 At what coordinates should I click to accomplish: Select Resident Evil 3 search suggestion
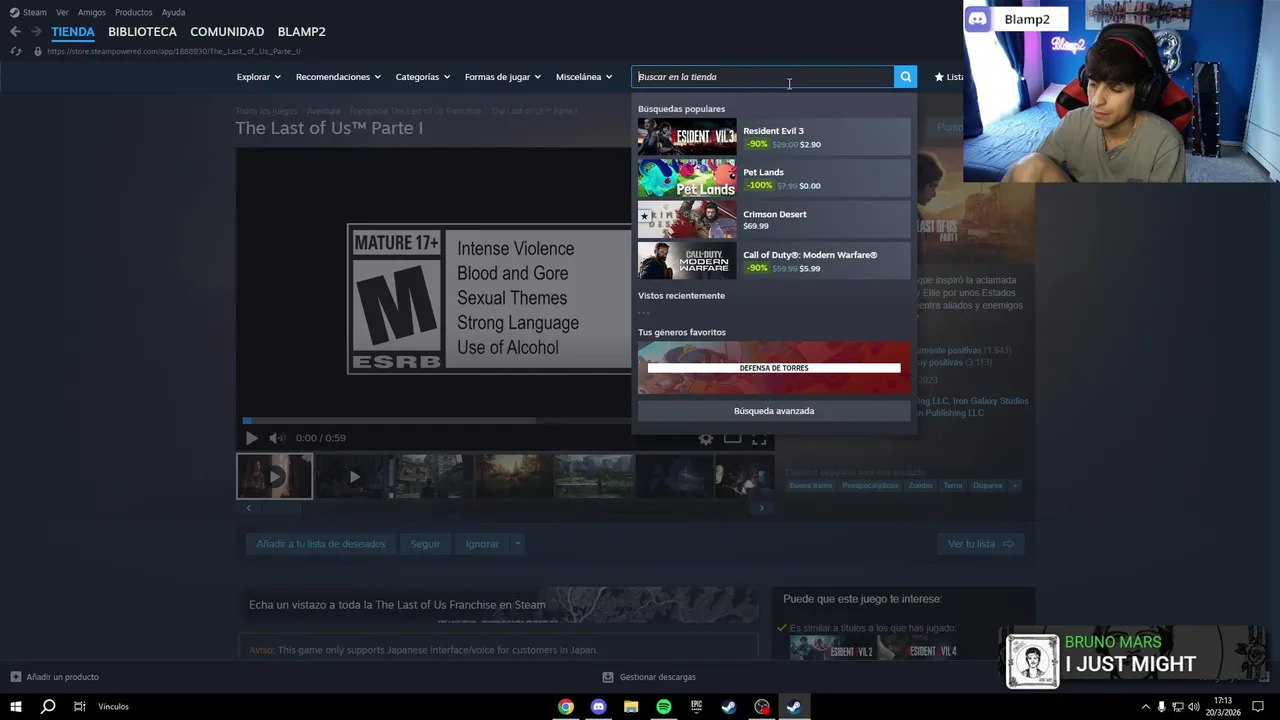[774, 137]
